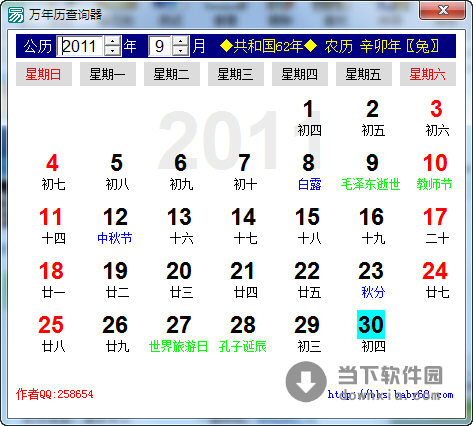Image resolution: width=473 pixels, height=426 pixels.
Task: Click the 星期一 weekday header
Action: coord(108,74)
